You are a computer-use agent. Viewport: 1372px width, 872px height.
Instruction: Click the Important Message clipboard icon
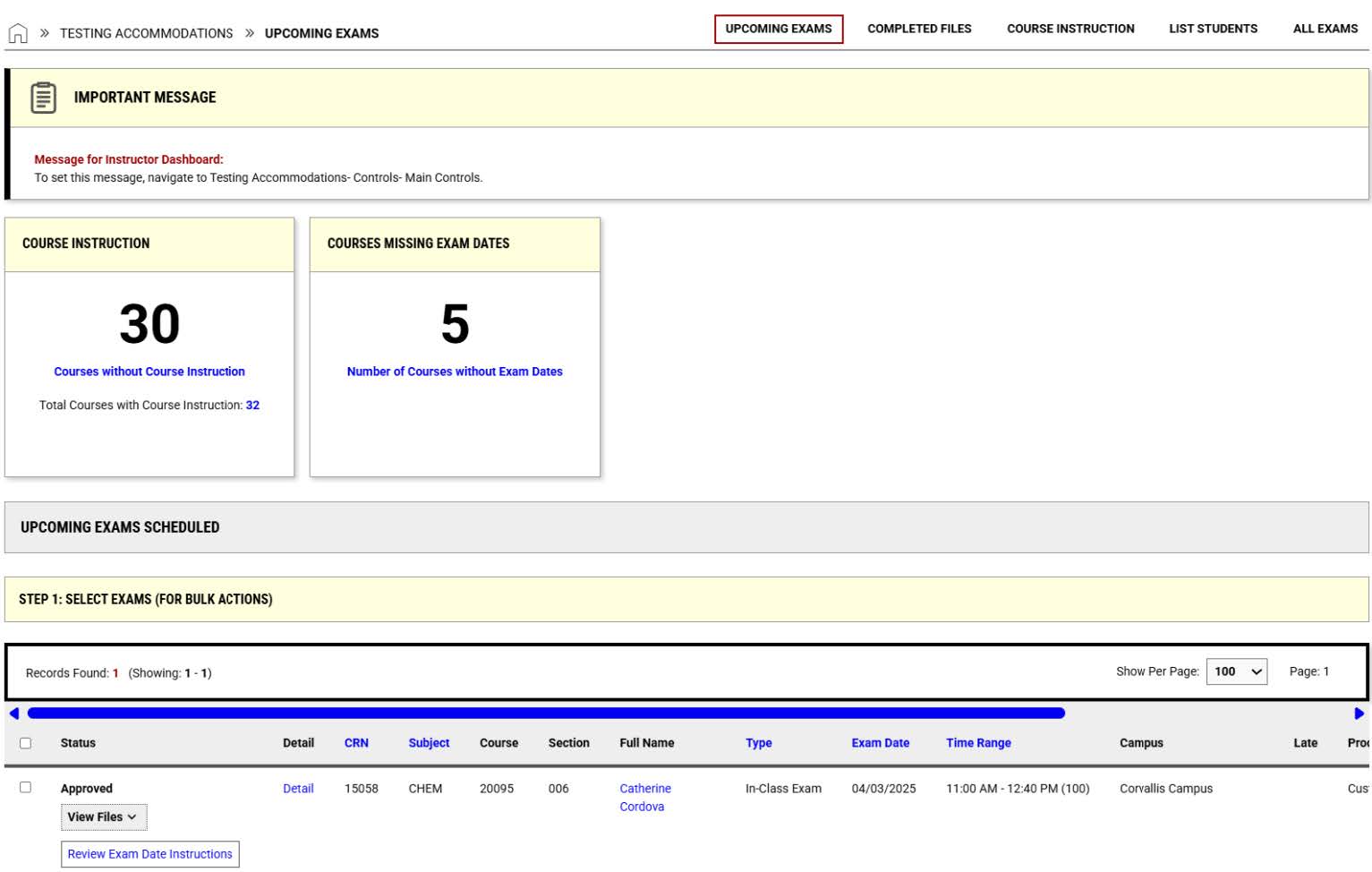click(x=44, y=97)
